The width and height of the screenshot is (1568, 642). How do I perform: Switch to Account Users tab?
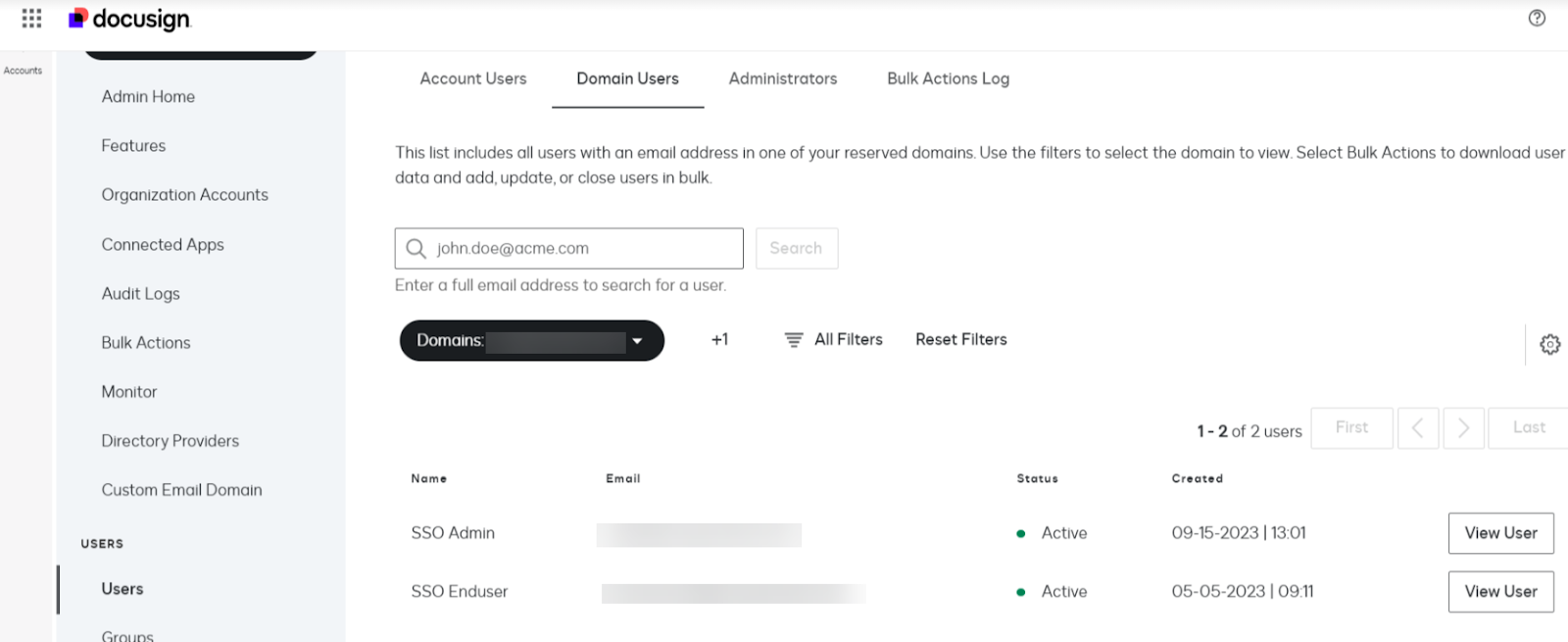(x=472, y=78)
